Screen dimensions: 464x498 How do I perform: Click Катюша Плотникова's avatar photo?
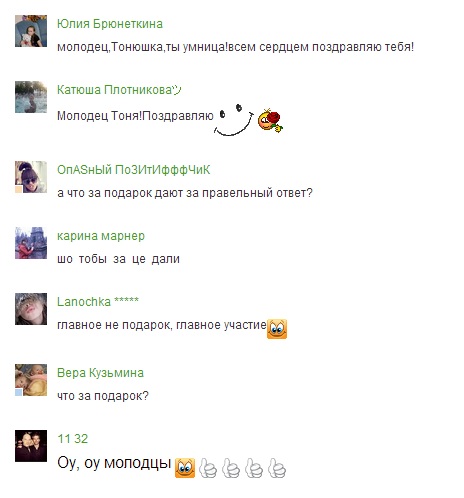tap(31, 97)
